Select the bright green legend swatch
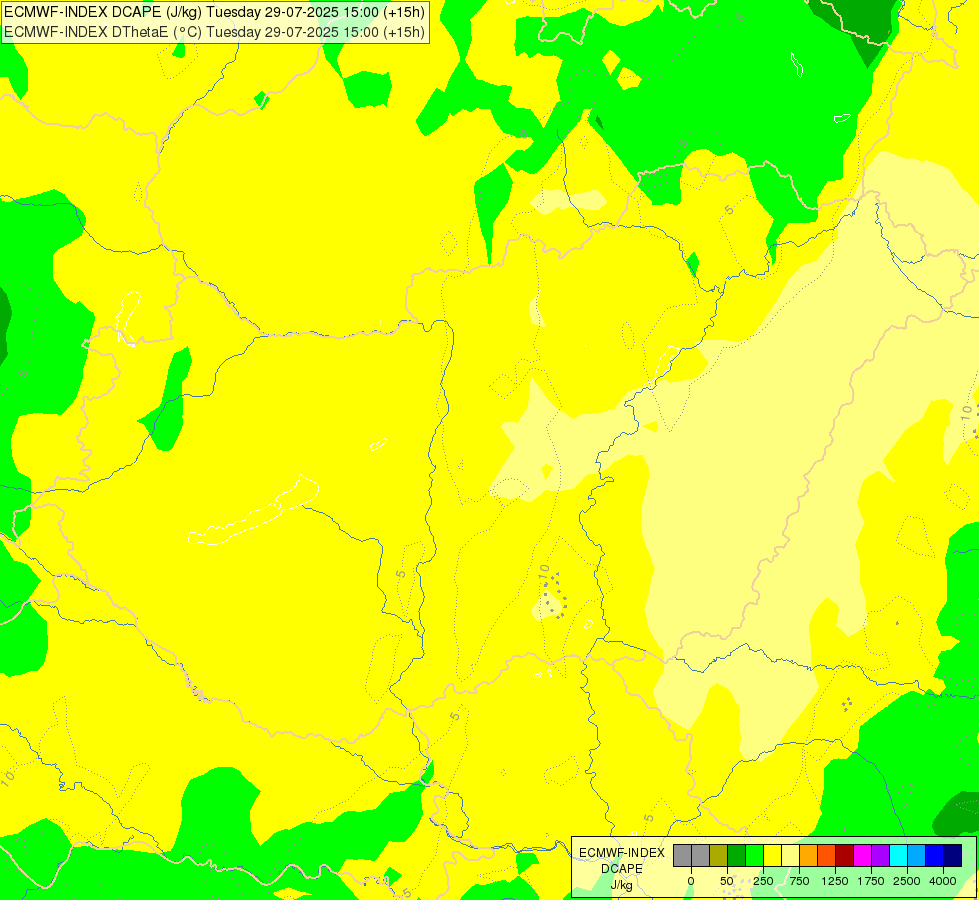Image resolution: width=979 pixels, height=900 pixels. coord(754,855)
